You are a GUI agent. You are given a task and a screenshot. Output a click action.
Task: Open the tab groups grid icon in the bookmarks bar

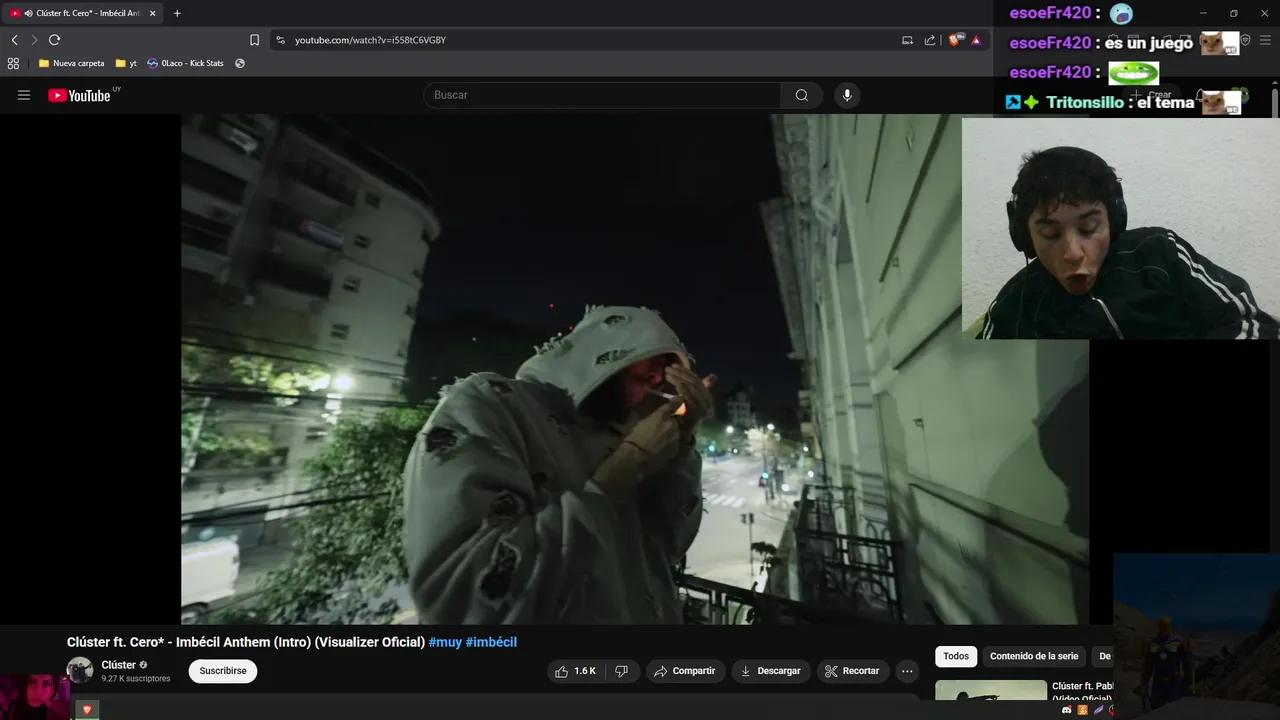[13, 63]
